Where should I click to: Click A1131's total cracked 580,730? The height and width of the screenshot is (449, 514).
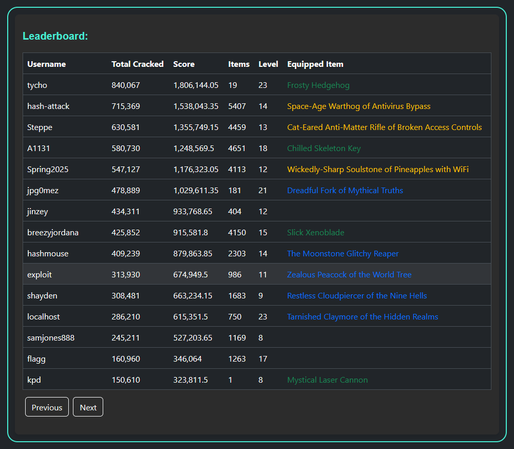126,148
